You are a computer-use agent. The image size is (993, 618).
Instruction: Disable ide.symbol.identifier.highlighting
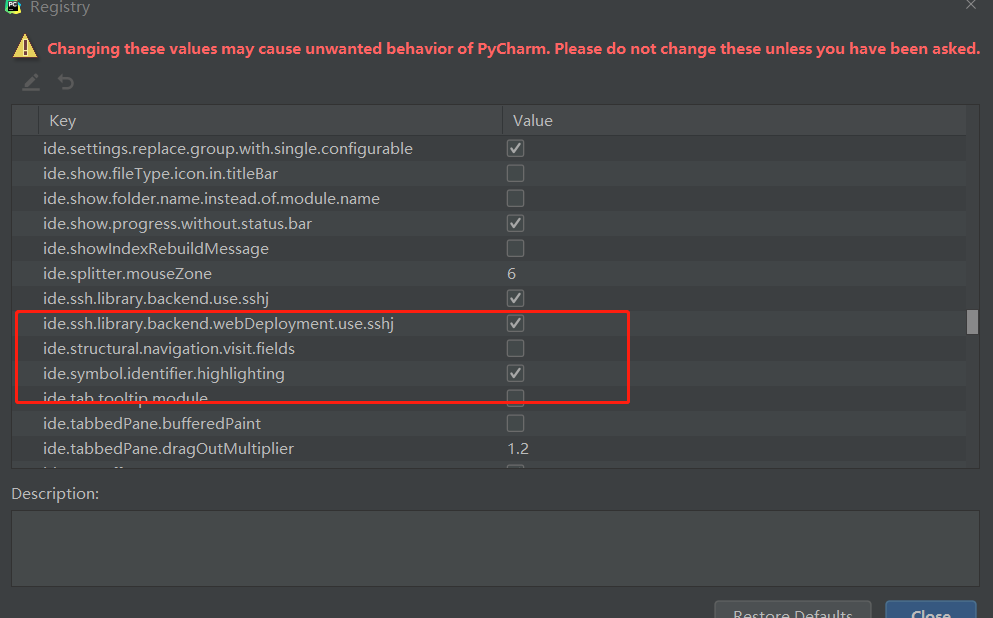(x=515, y=372)
